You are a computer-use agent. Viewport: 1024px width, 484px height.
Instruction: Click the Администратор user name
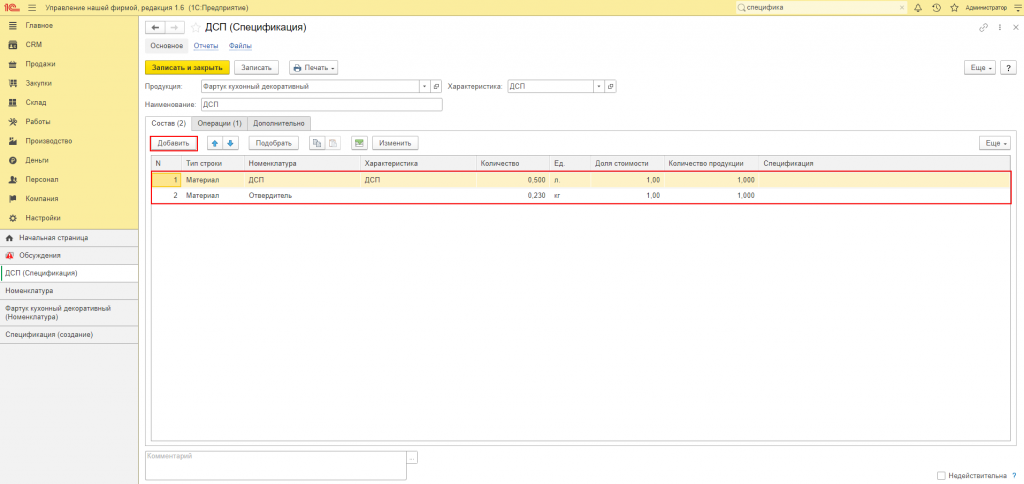click(985, 7)
